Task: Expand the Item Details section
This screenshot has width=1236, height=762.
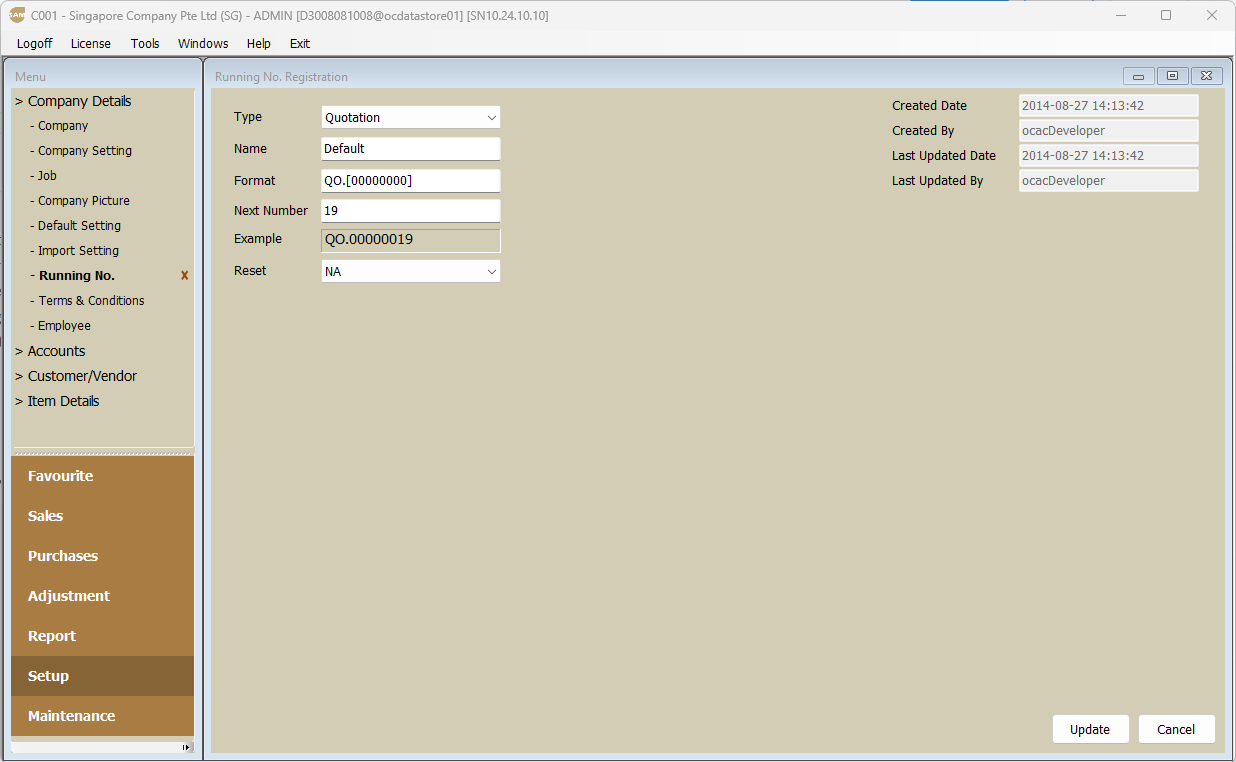Action: coord(63,401)
